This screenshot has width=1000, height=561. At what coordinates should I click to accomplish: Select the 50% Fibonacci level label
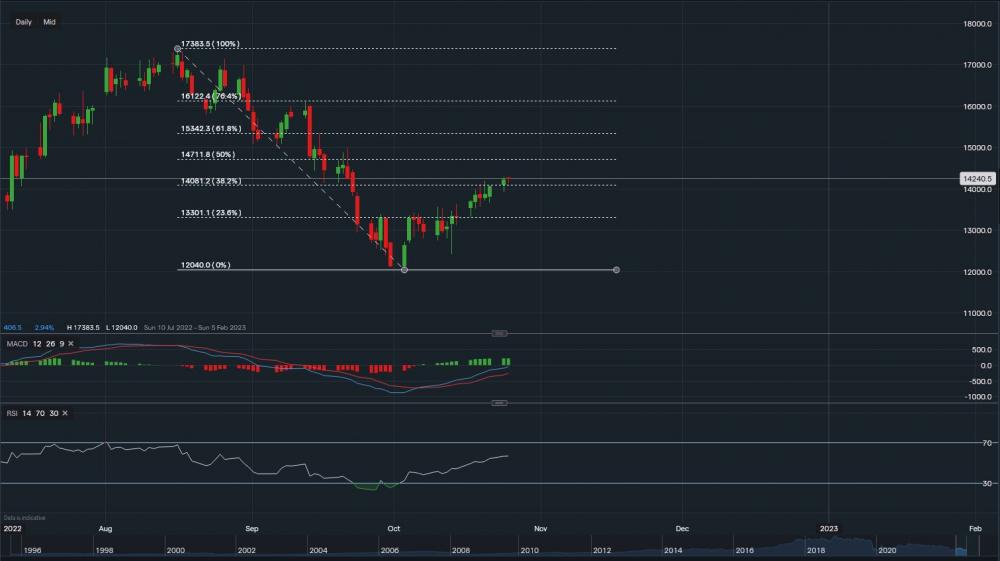point(208,155)
